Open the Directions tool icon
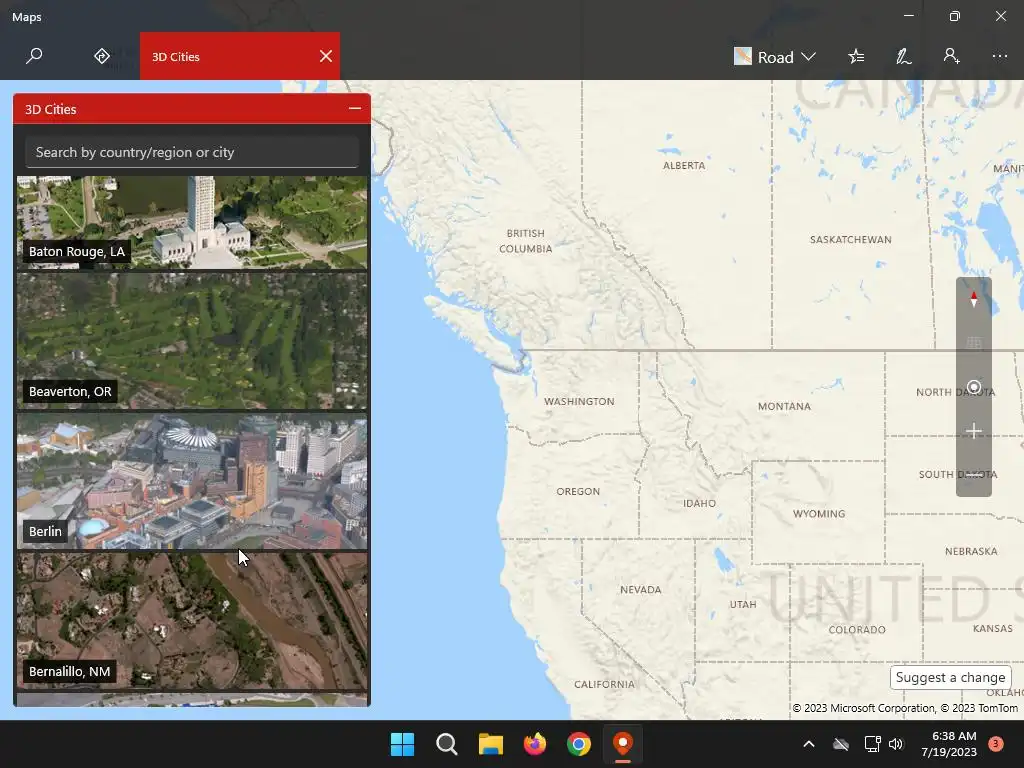The width and height of the screenshot is (1024, 768). 101,56
